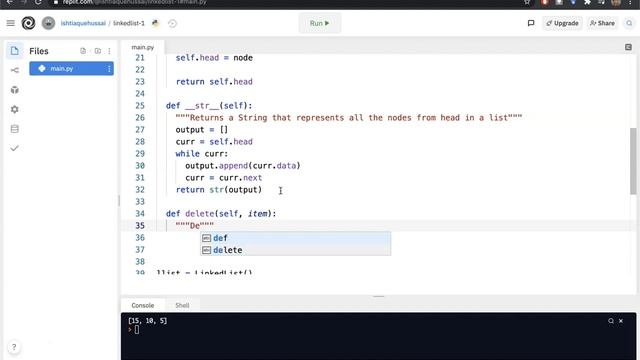Choose the 'delete' autocomplete suggestion
Screen dimensions: 640x360
pos(295,250)
